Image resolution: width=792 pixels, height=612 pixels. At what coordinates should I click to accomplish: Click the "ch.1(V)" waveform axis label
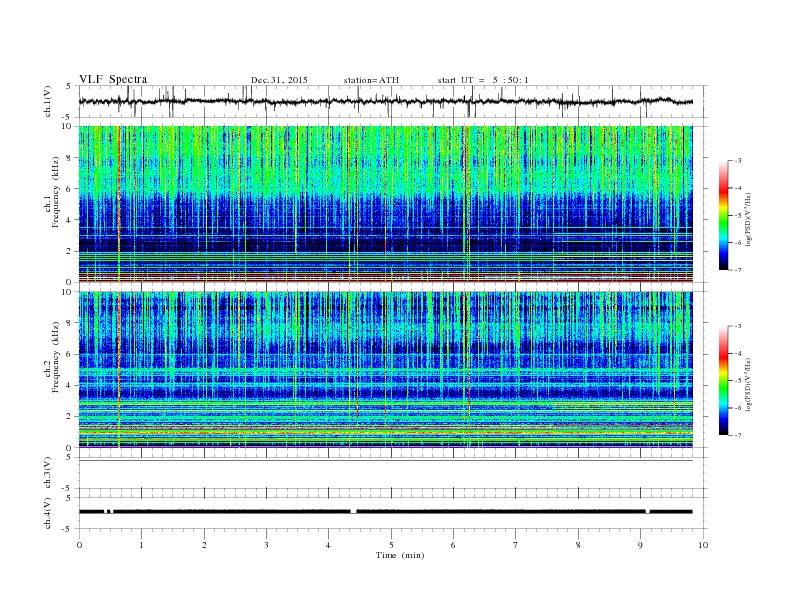click(x=48, y=101)
